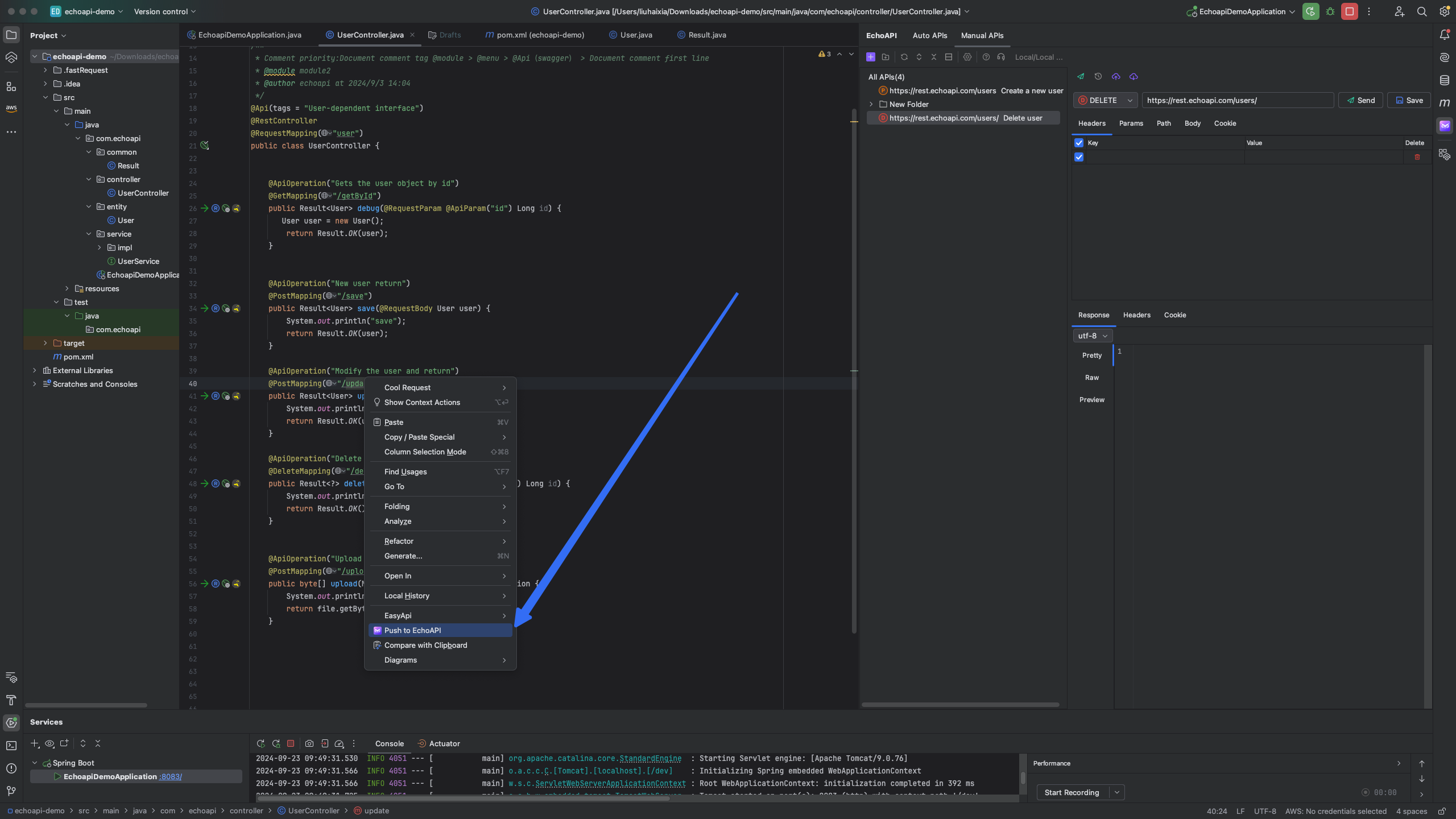
Task: Click the purple add new API icon
Action: (x=870, y=57)
